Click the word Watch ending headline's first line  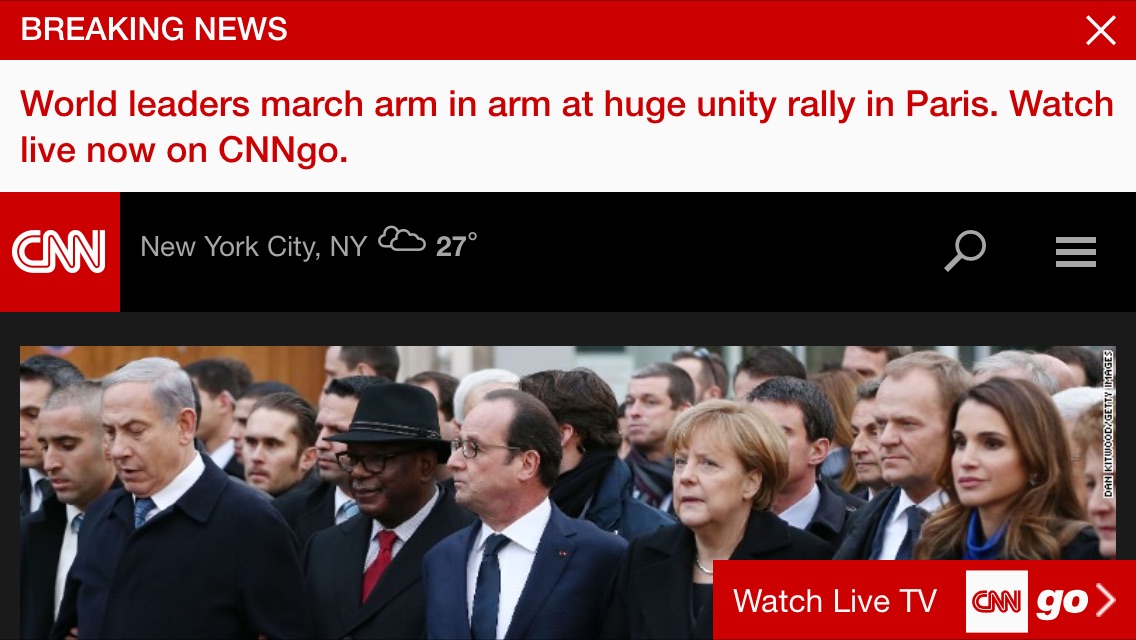[1061, 104]
